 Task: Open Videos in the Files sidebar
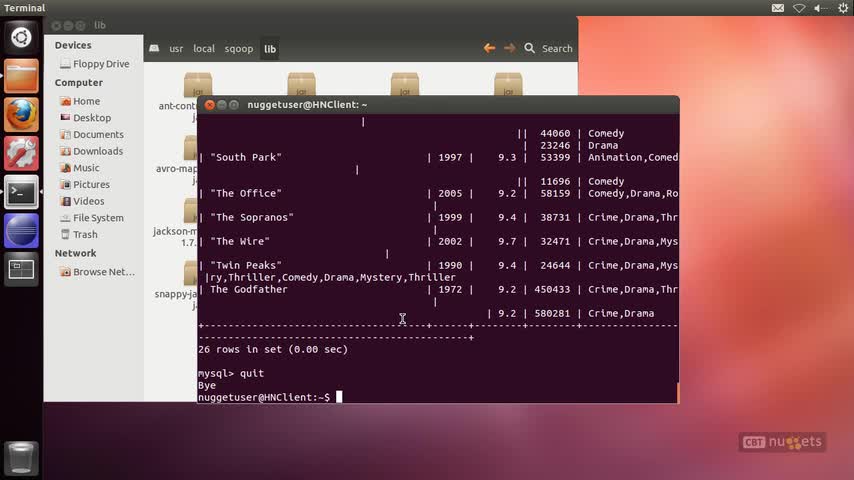82,201
